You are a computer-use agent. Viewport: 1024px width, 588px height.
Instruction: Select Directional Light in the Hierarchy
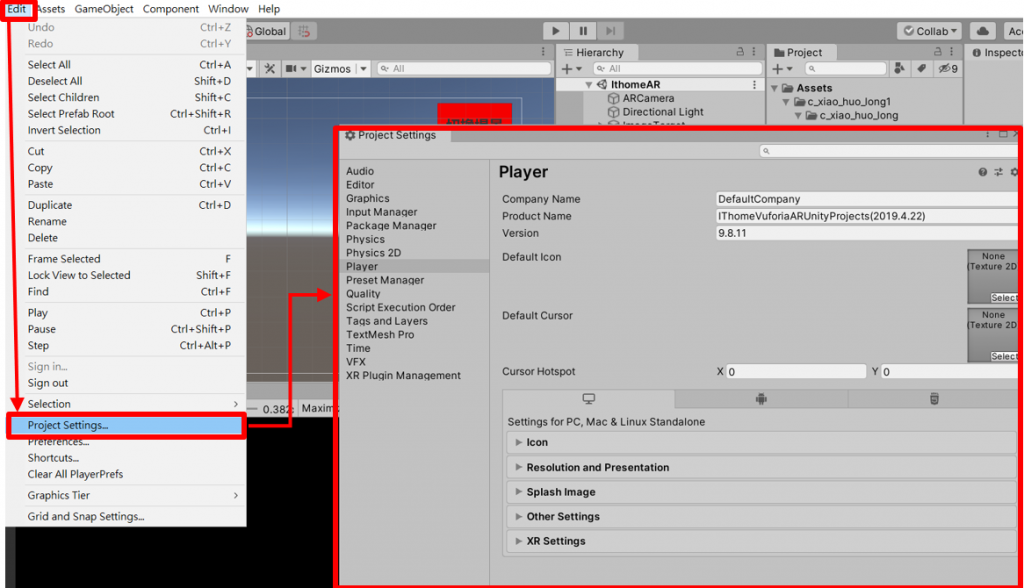pyautogui.click(x=662, y=112)
